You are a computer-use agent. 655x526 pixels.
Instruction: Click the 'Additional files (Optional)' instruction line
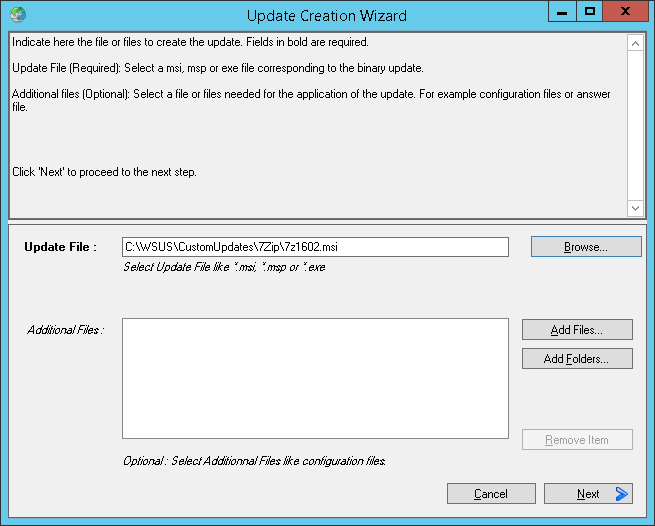[311, 100]
